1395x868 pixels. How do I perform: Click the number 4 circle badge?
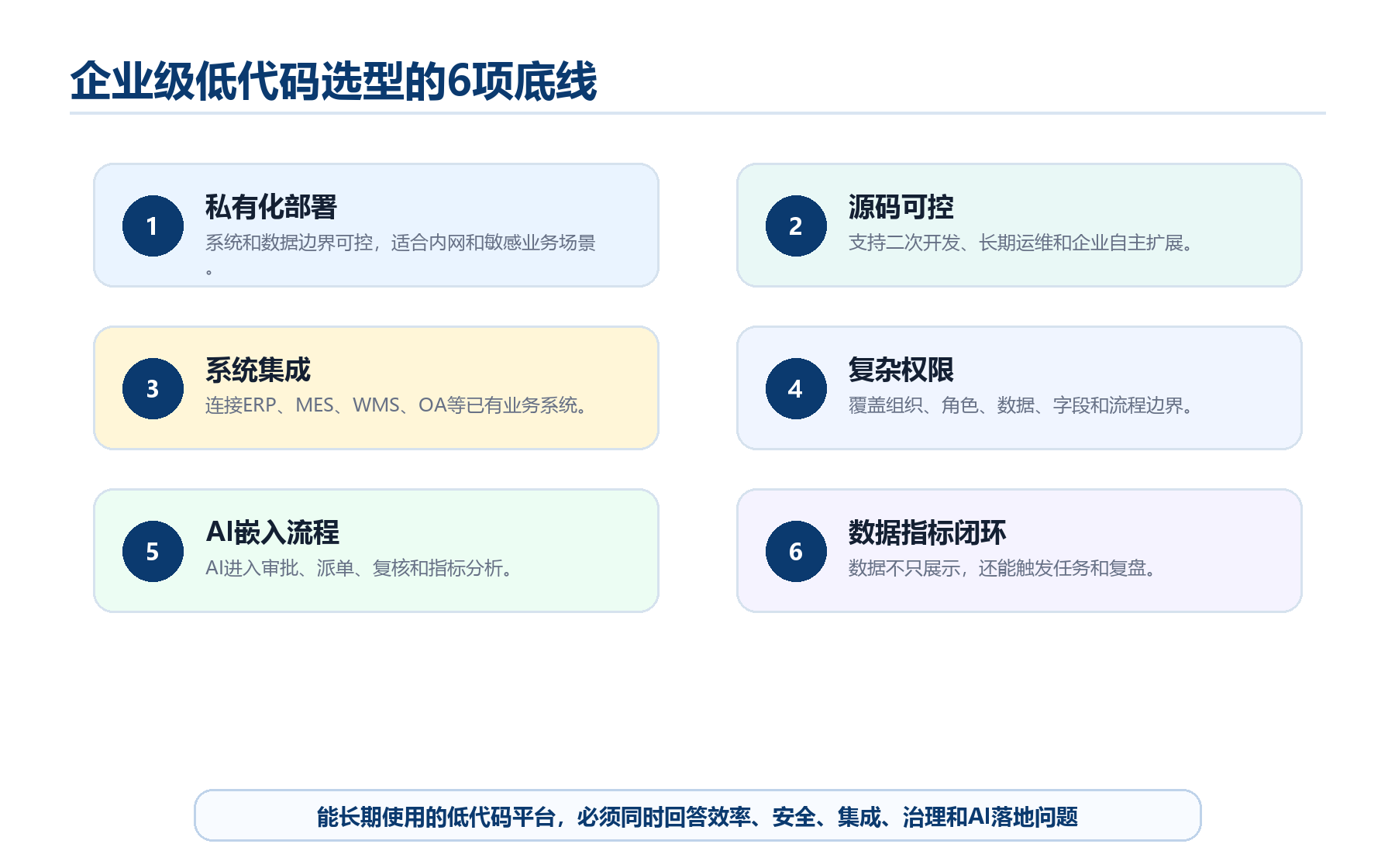click(x=796, y=388)
